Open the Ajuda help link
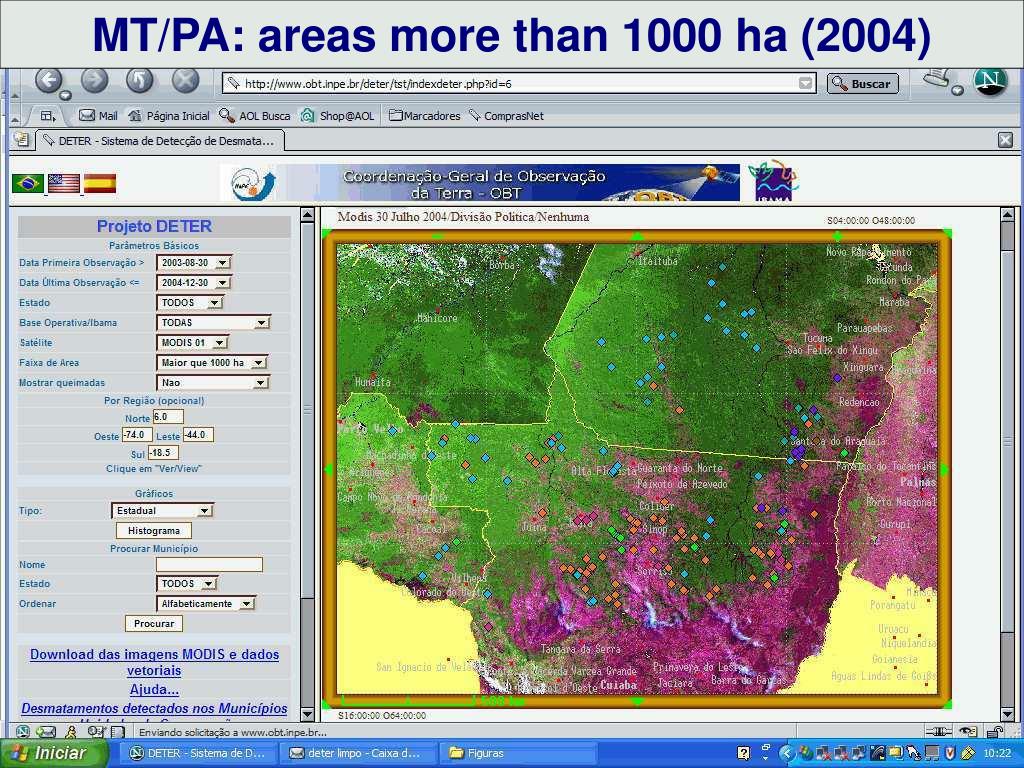 click(x=154, y=690)
